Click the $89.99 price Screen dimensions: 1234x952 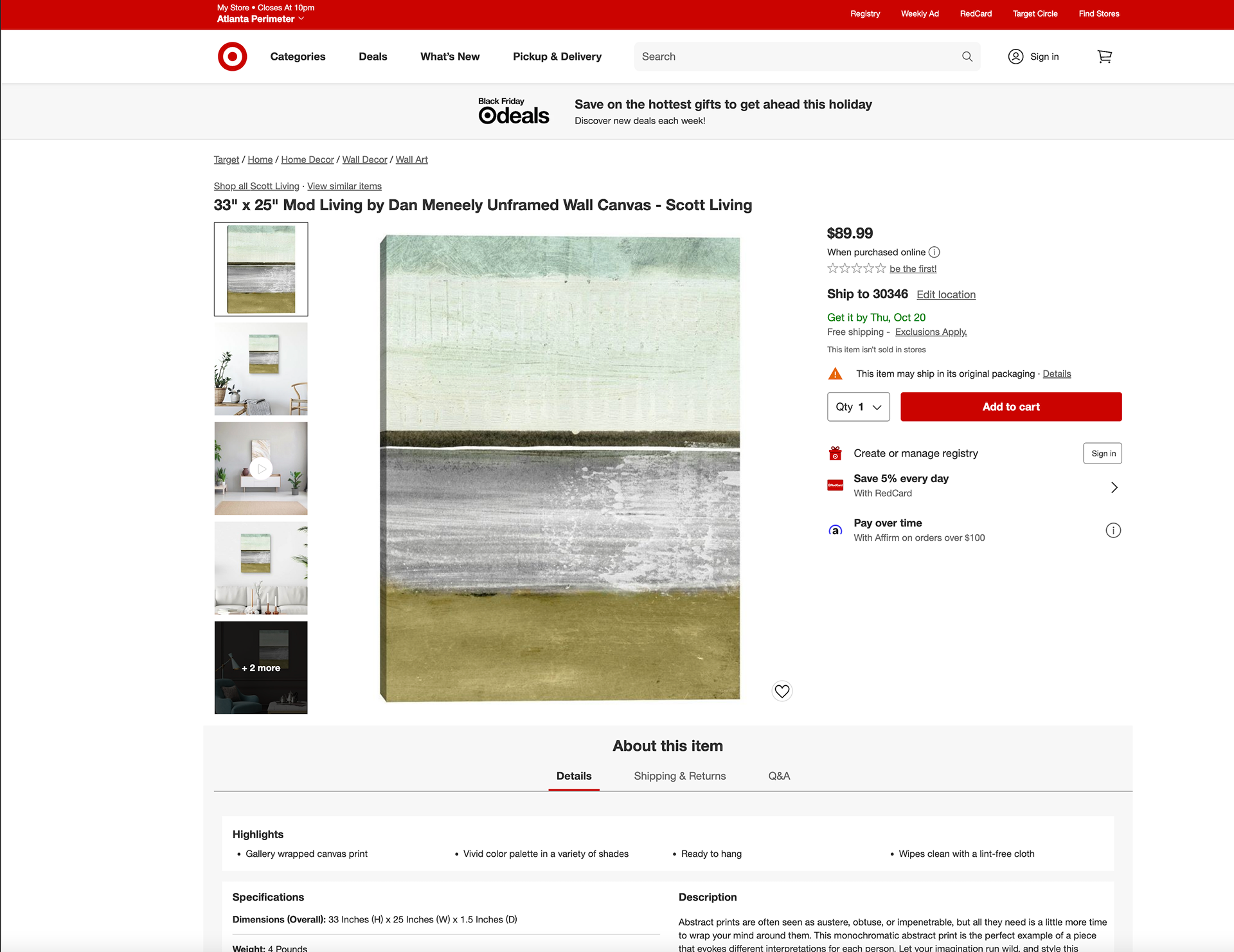[850, 233]
